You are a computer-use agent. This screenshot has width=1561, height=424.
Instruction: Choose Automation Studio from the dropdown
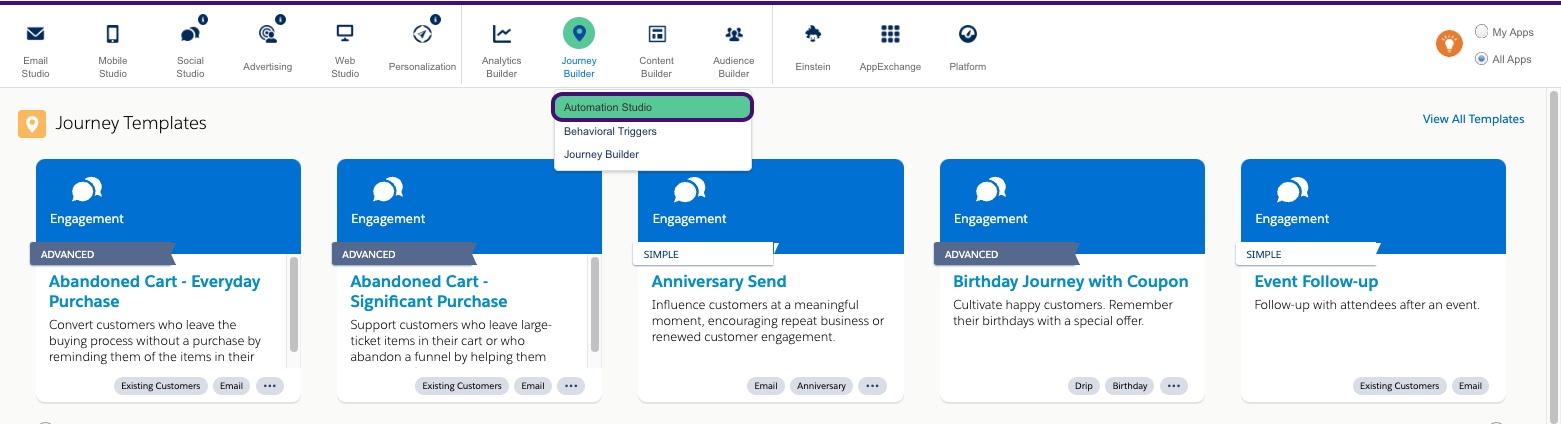click(x=652, y=107)
